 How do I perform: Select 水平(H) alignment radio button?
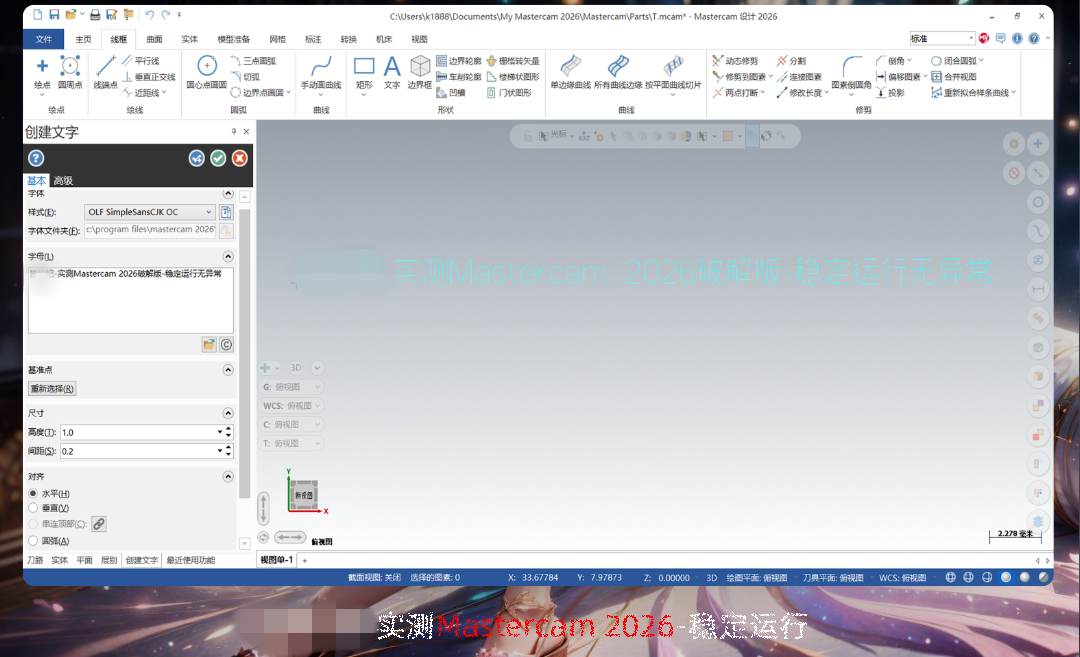point(33,494)
